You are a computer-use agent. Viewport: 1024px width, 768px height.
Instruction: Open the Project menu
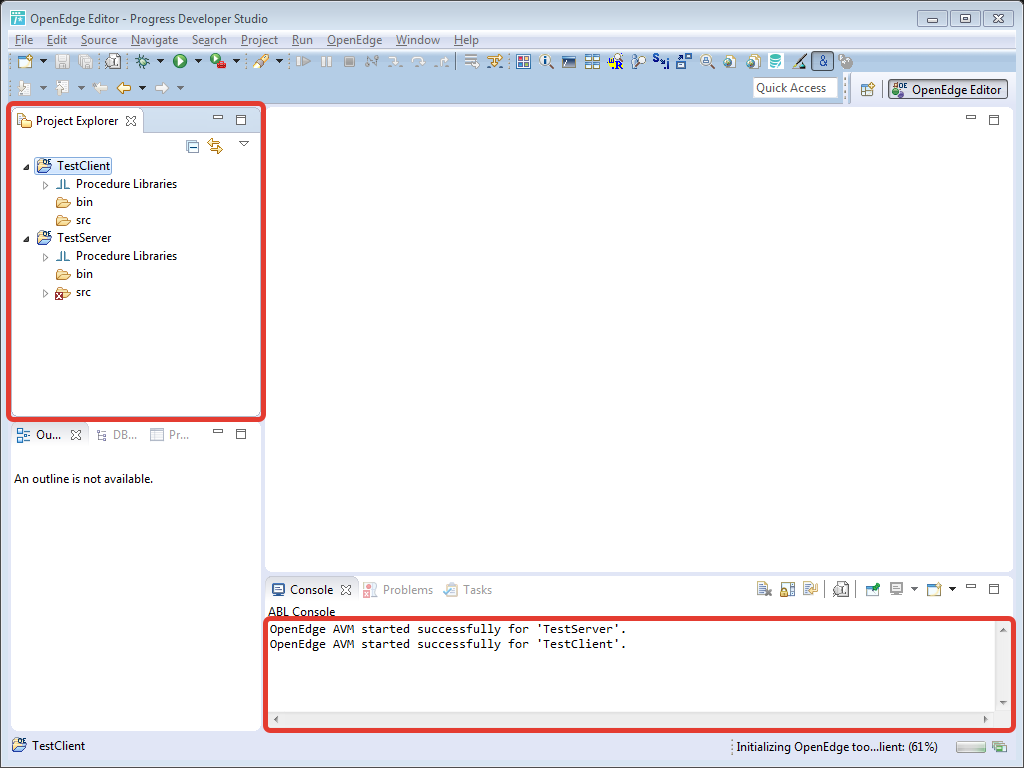(259, 40)
